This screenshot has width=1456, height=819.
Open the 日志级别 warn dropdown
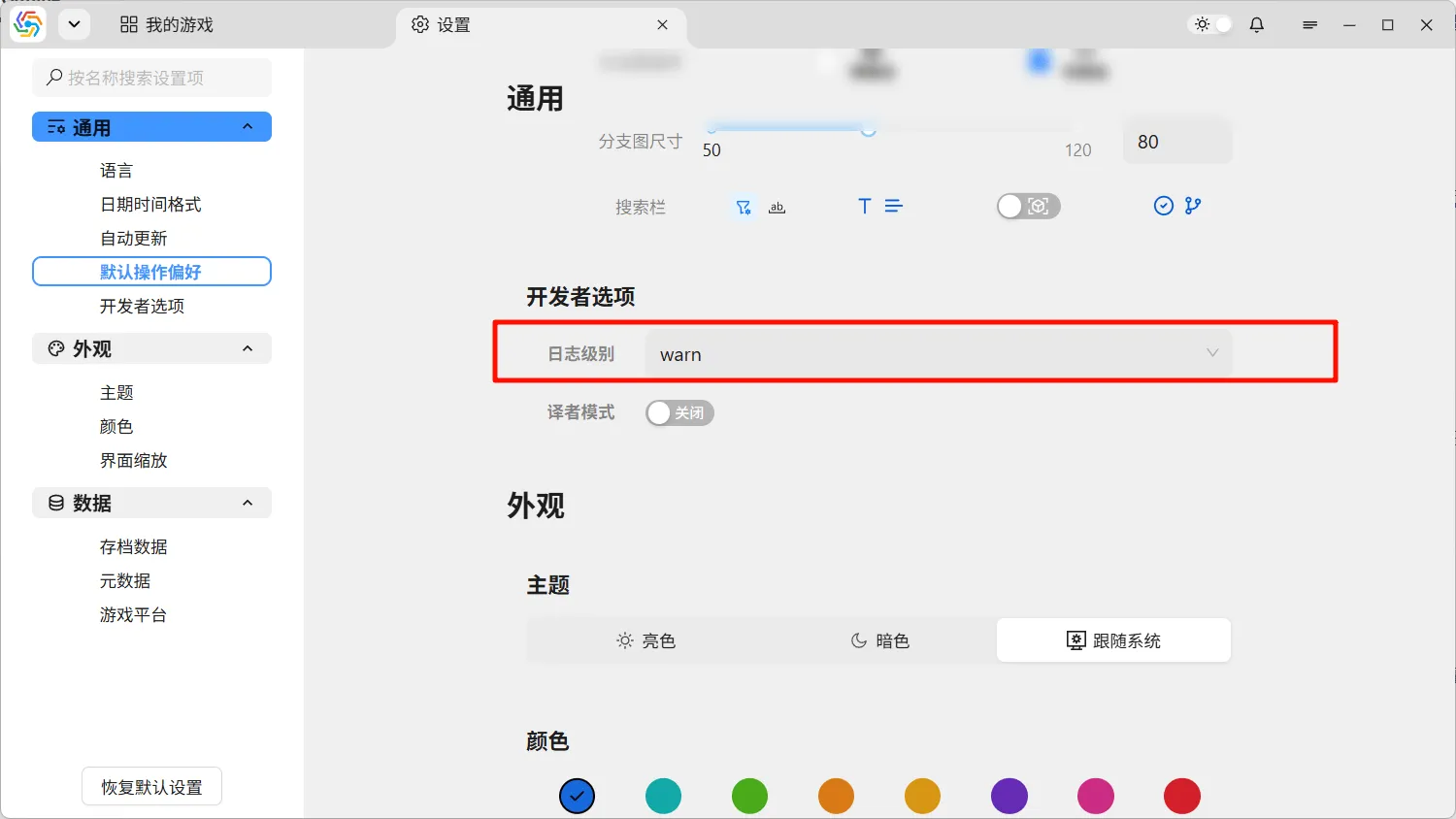pos(938,354)
